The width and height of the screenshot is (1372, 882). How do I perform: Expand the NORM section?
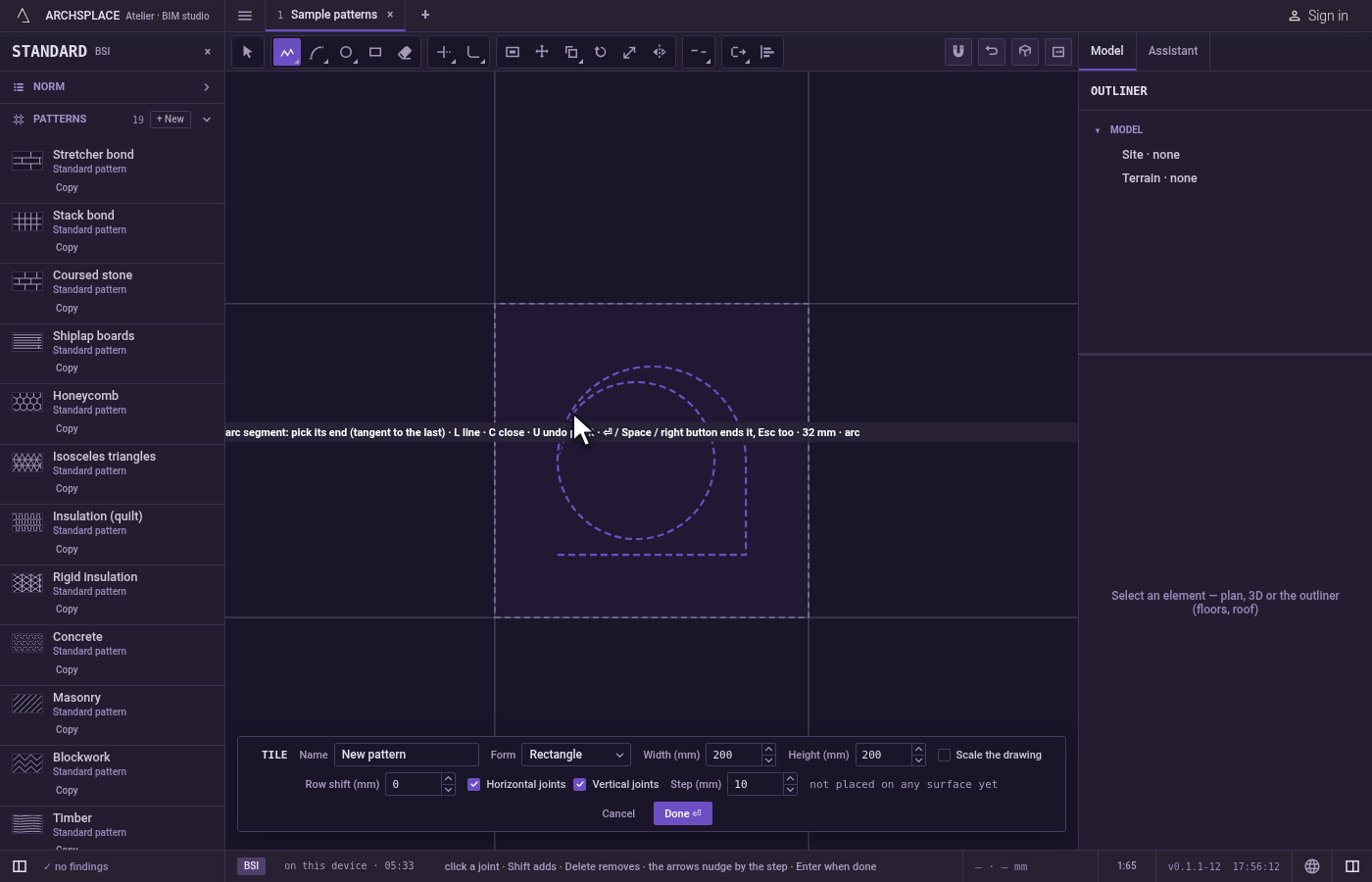pyautogui.click(x=112, y=87)
